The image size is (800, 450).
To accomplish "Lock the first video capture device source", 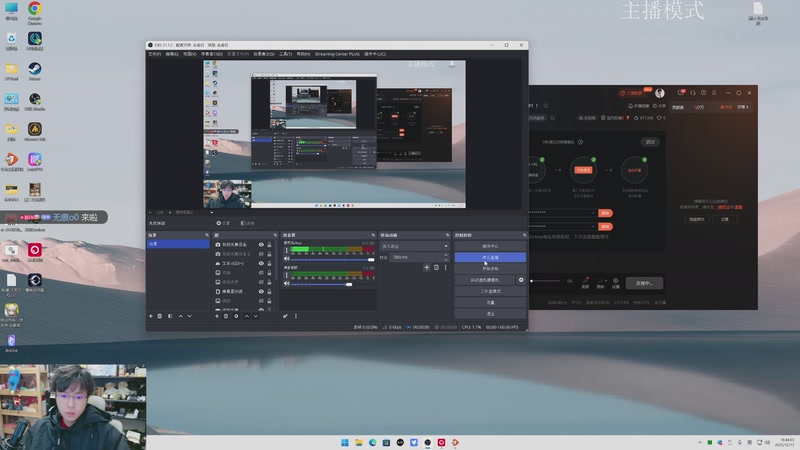I will pos(270,244).
